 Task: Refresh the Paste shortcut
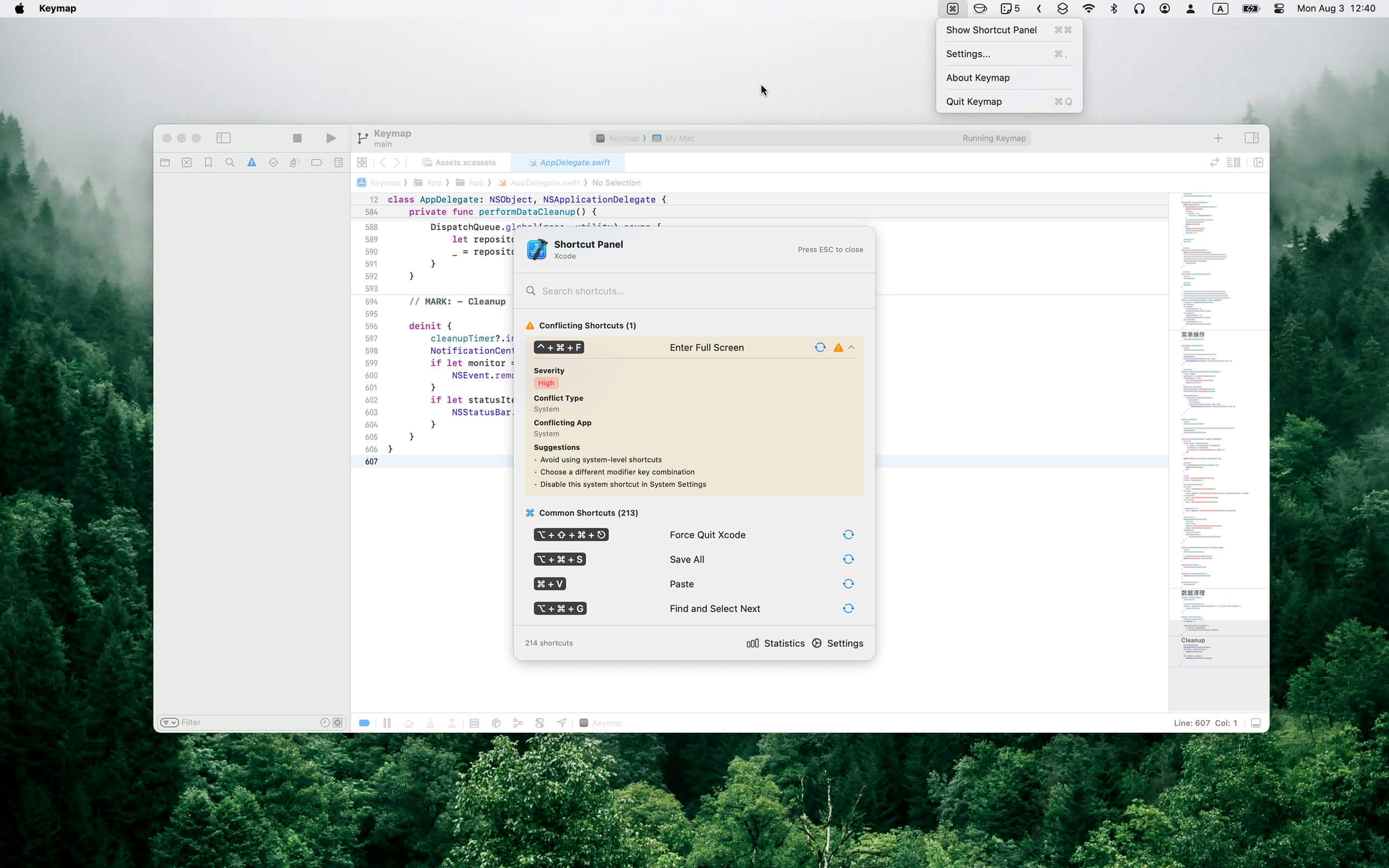pos(848,584)
